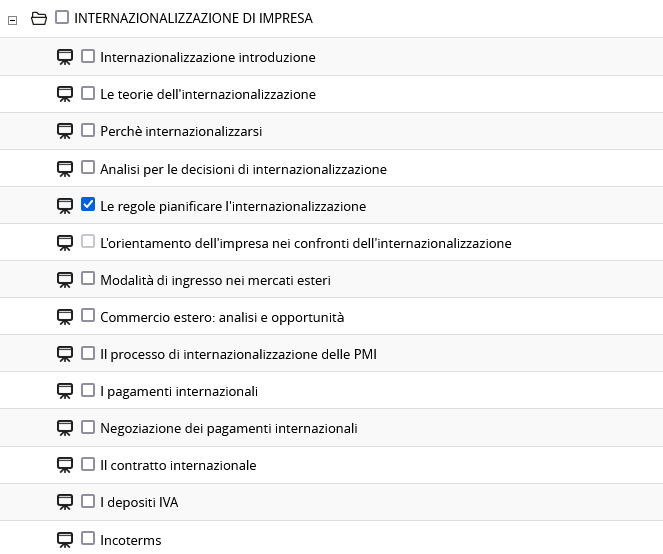Click the lesson icon next to Incoterms
663x554 pixels.
click(65, 540)
